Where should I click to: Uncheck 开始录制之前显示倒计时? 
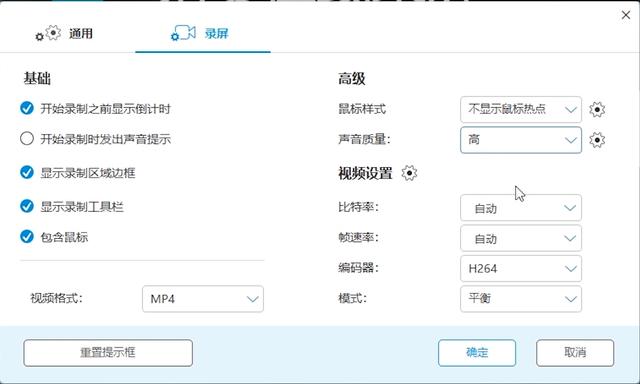coord(27,109)
